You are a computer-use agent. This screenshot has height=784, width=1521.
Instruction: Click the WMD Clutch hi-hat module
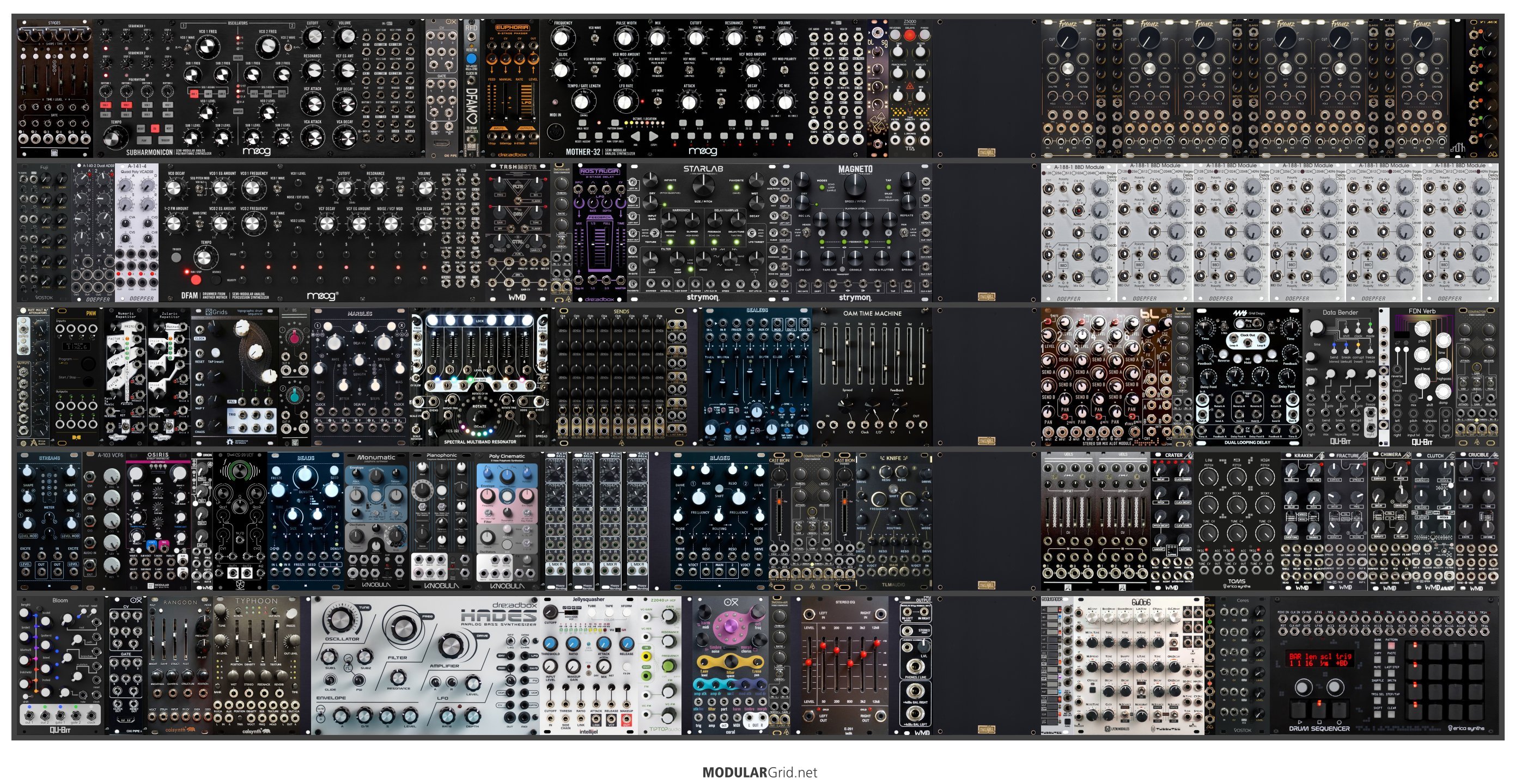pos(1434,521)
